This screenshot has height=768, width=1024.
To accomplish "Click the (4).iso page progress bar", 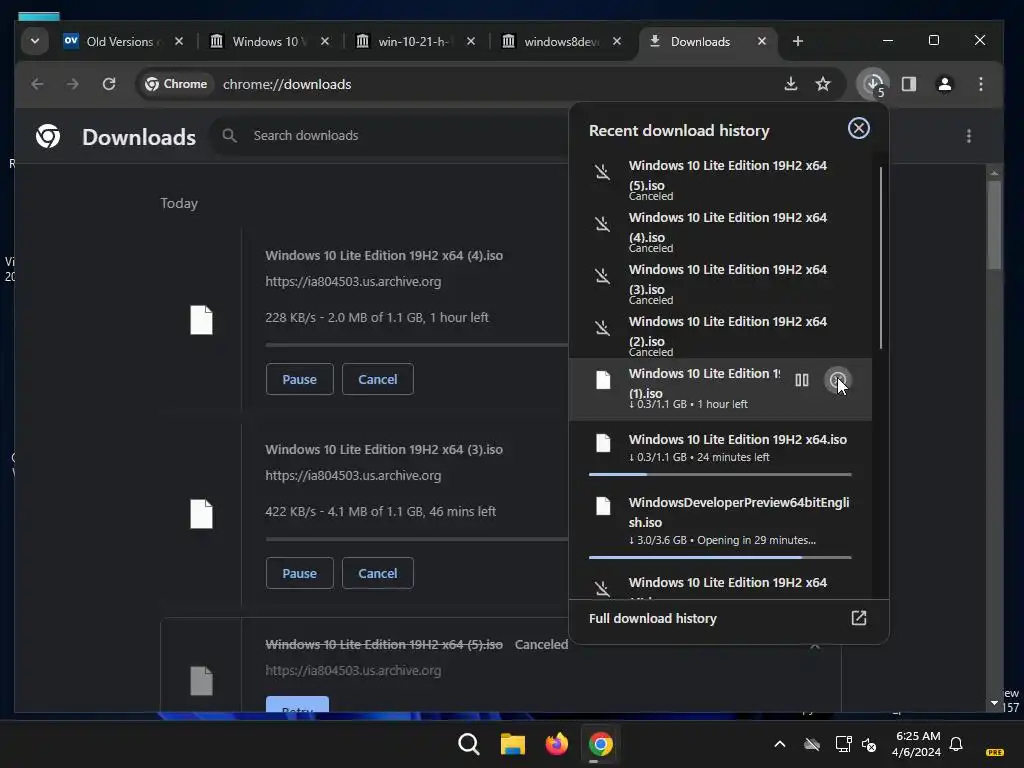I will click(417, 344).
